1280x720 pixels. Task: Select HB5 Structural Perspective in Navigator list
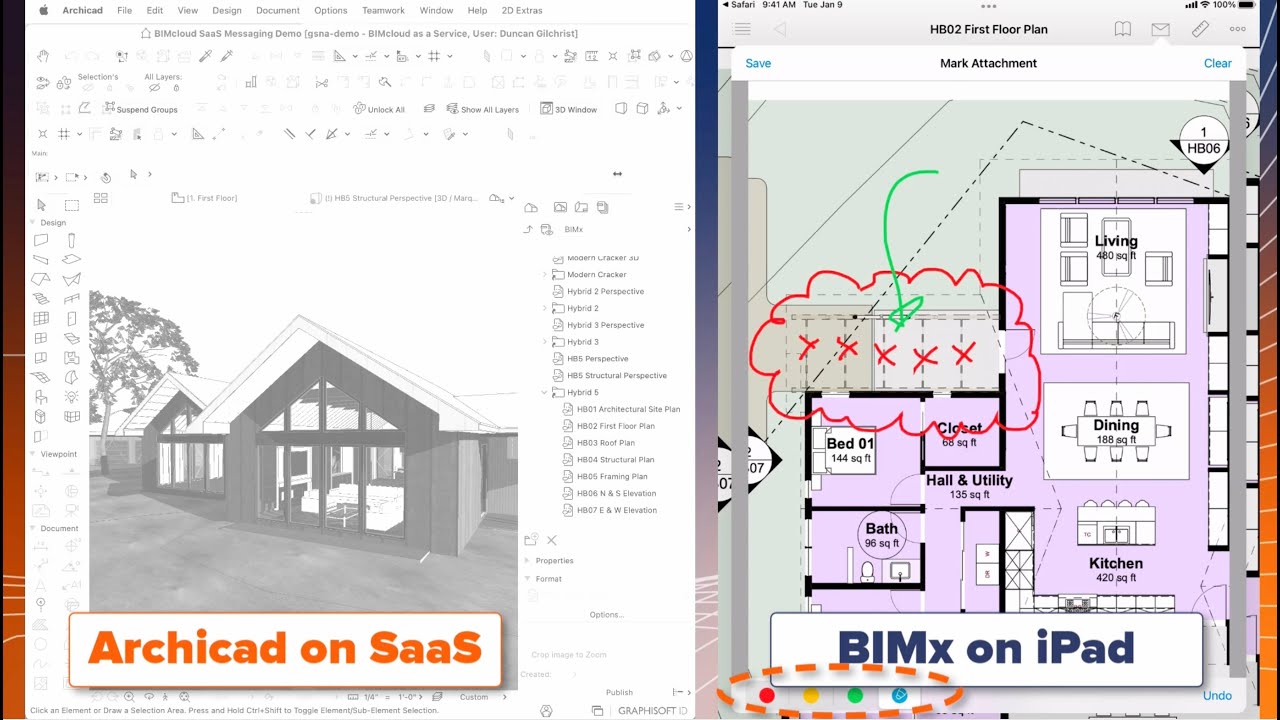point(609,375)
